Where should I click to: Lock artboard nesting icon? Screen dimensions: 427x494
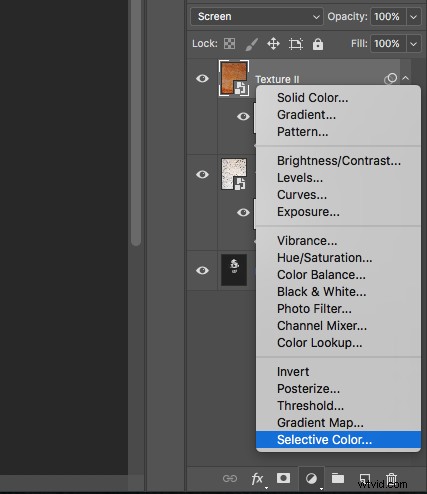coord(296,44)
